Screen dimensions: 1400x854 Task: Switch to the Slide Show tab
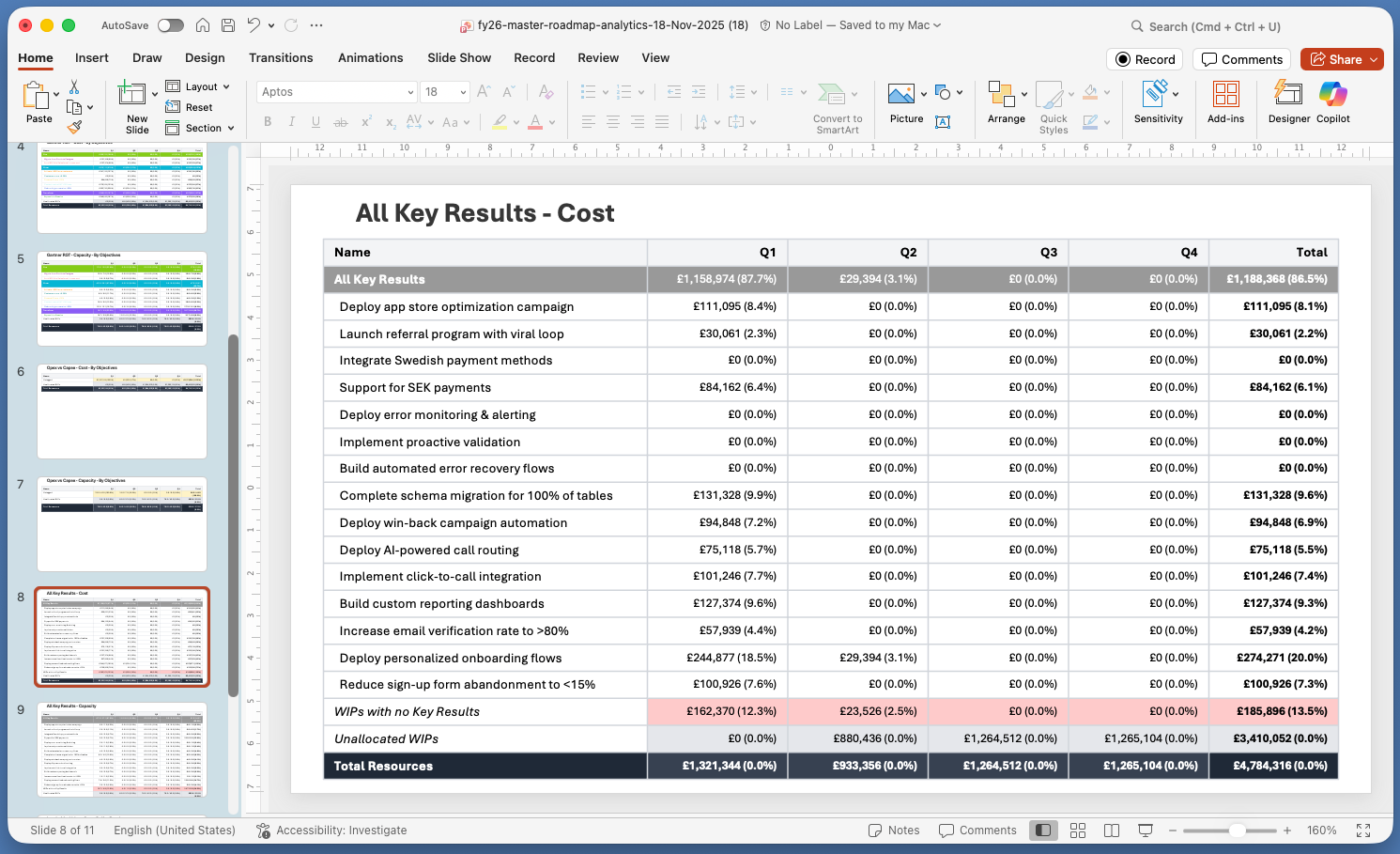[458, 57]
